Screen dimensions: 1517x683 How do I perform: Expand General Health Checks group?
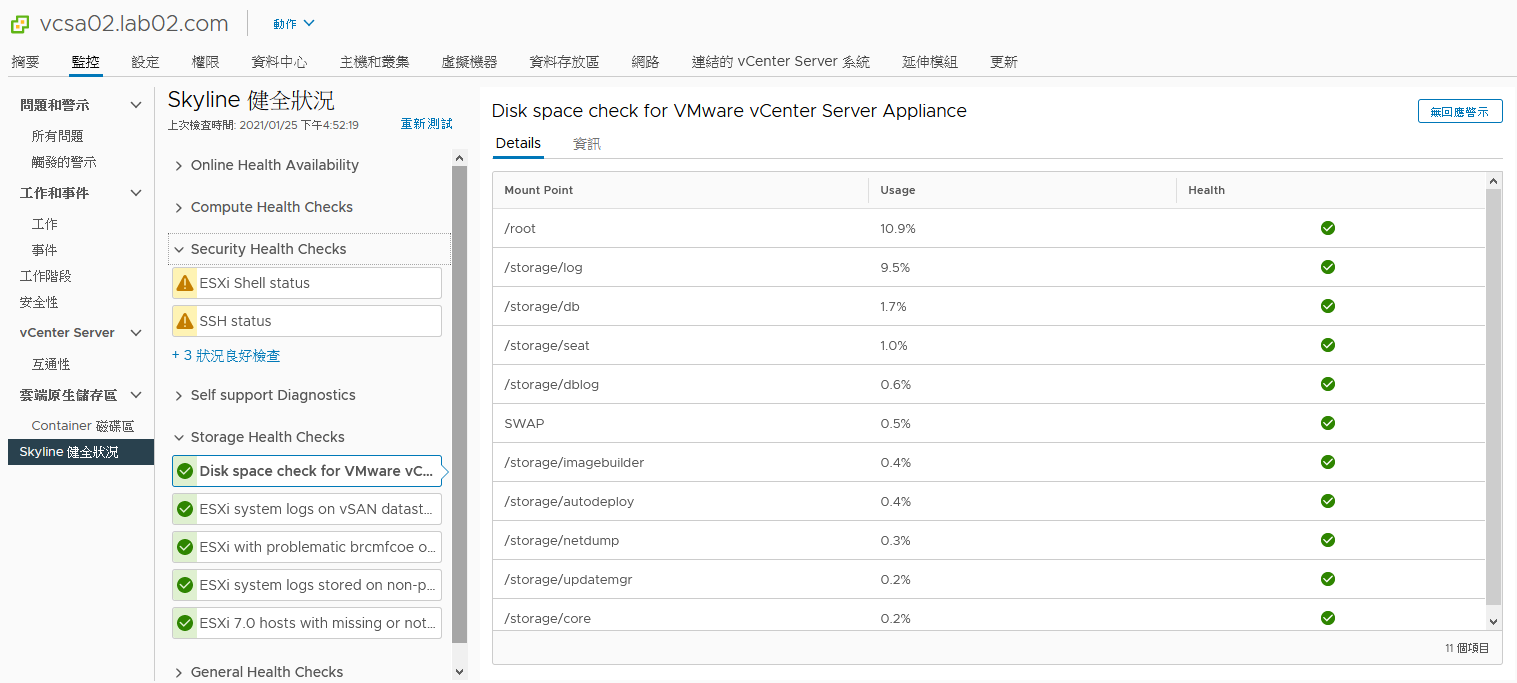(x=179, y=672)
